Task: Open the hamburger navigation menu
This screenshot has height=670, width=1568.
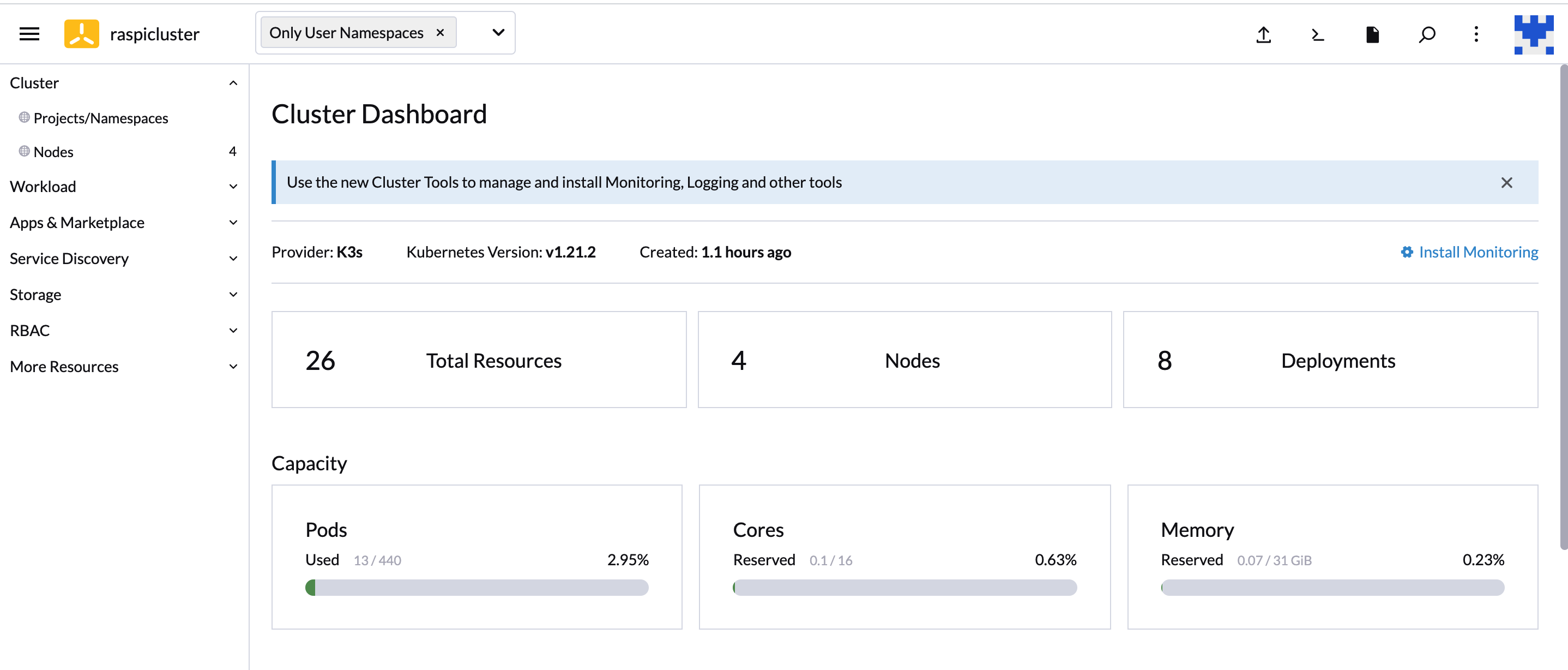Action: [29, 34]
